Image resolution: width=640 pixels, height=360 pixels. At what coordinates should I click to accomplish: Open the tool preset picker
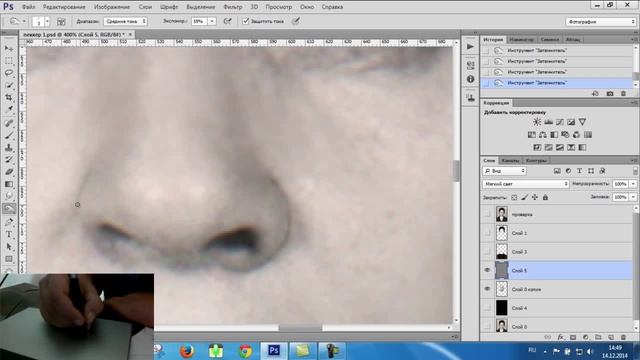[x=18, y=21]
